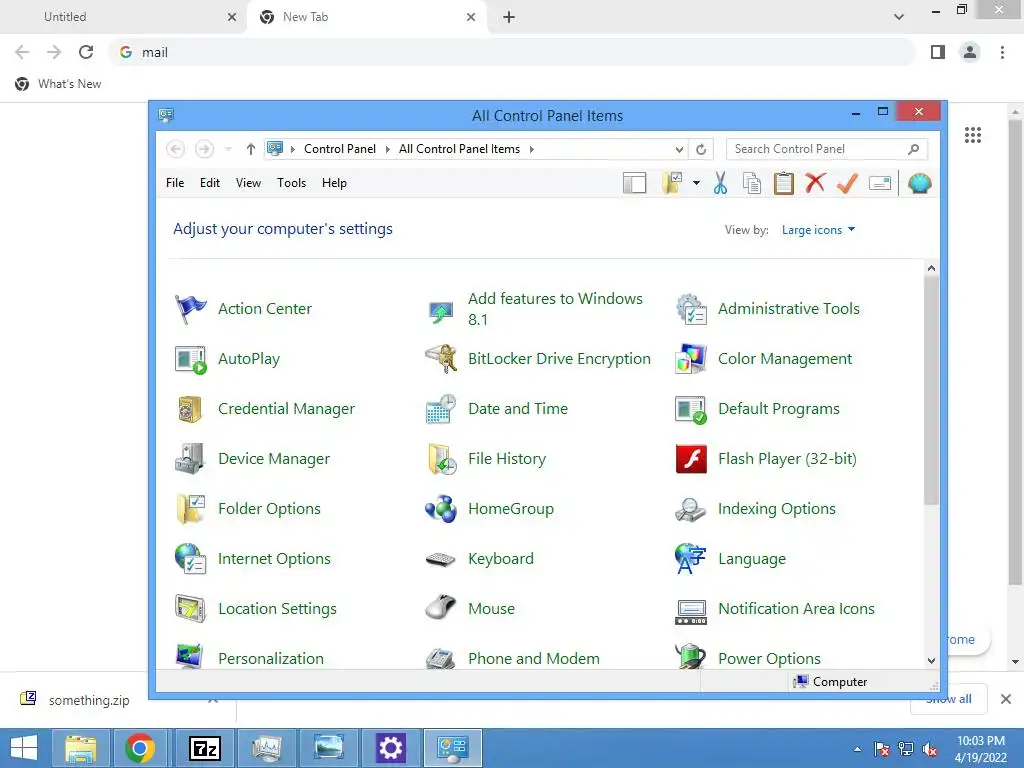Open BitLocker Drive Encryption icon
This screenshot has height=768, width=1024.
pyautogui.click(x=441, y=359)
